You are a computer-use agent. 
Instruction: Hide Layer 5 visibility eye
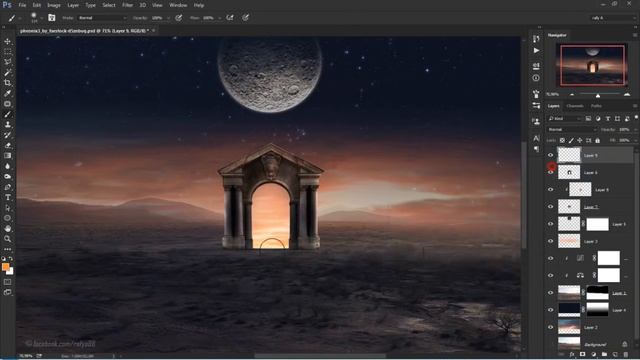[x=550, y=224]
